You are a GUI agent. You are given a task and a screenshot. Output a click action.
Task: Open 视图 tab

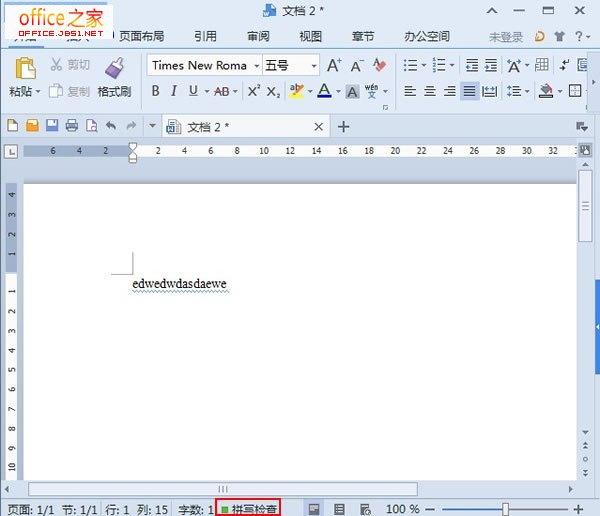pos(310,36)
